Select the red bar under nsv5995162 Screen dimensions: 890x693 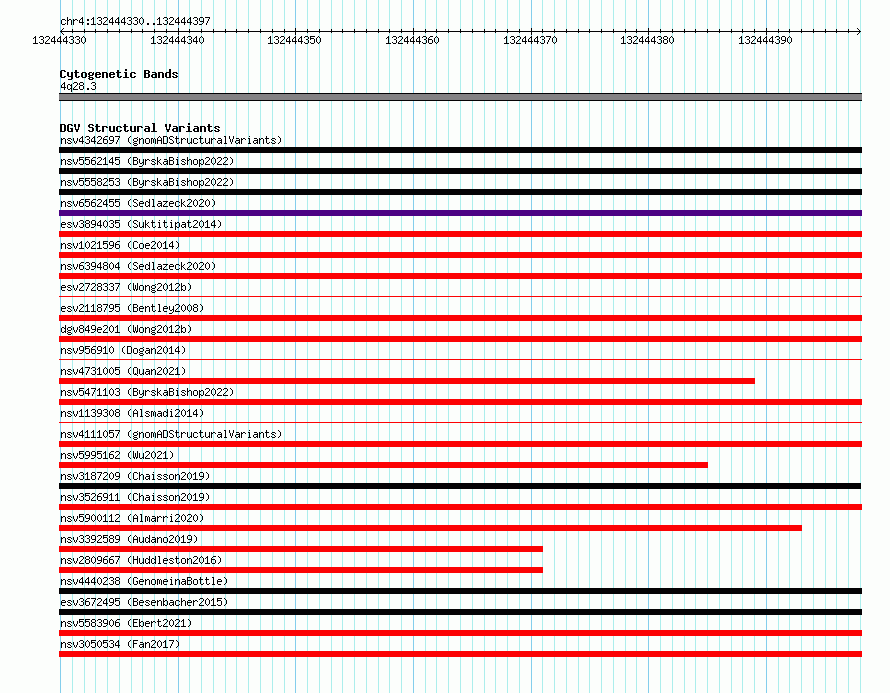(383, 465)
